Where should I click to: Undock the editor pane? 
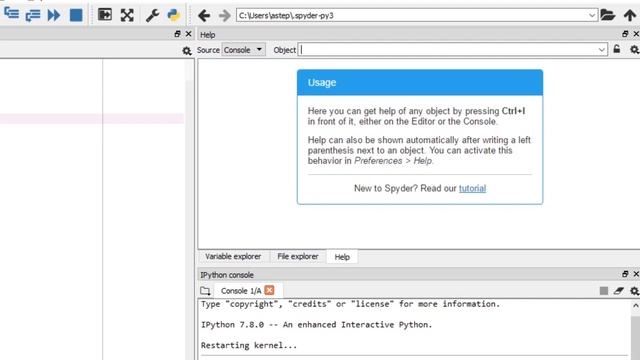coord(177,34)
